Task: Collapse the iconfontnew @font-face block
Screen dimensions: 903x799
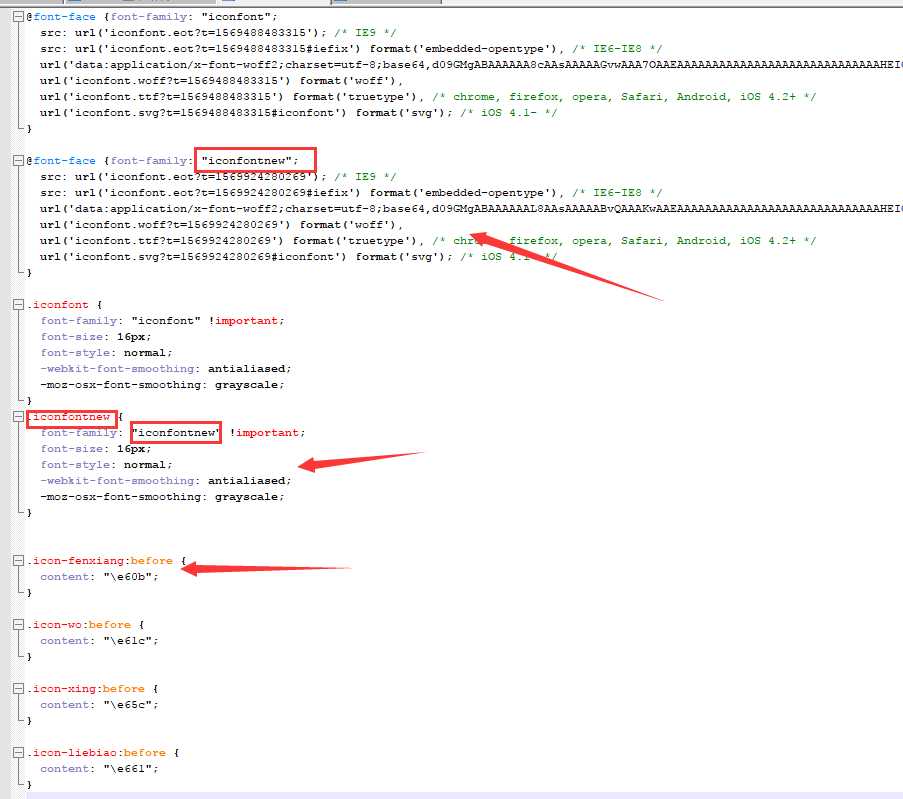Action: [18, 161]
